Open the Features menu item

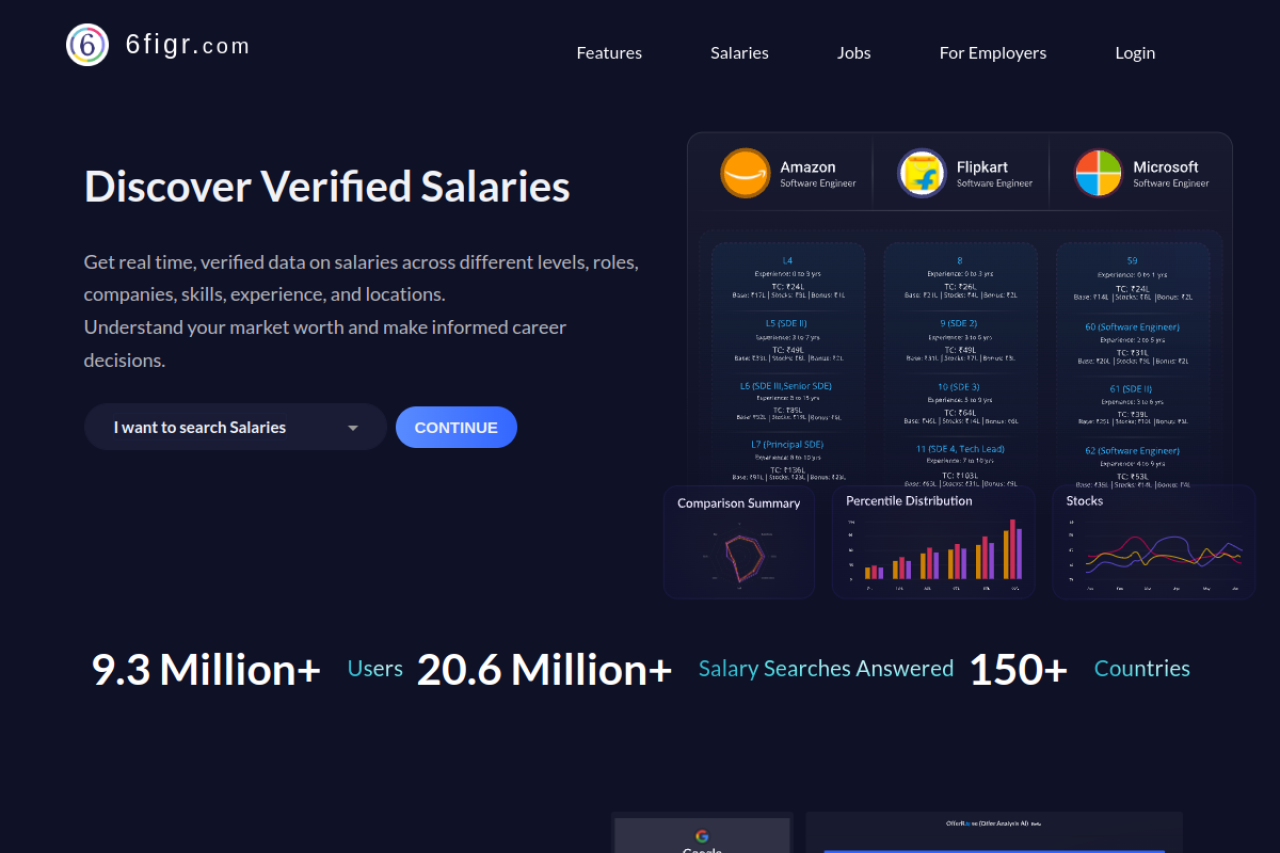pyautogui.click(x=609, y=53)
